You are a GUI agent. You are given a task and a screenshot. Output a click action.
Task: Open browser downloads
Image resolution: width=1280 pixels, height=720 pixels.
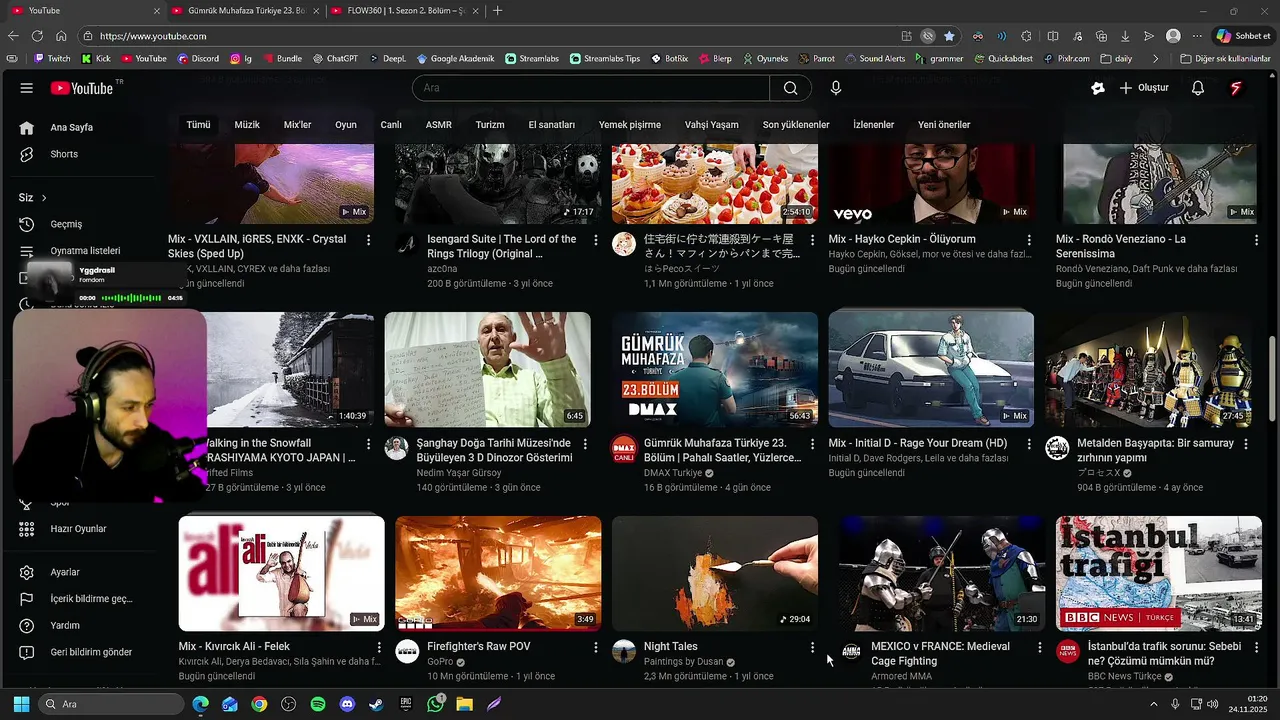click(1125, 36)
